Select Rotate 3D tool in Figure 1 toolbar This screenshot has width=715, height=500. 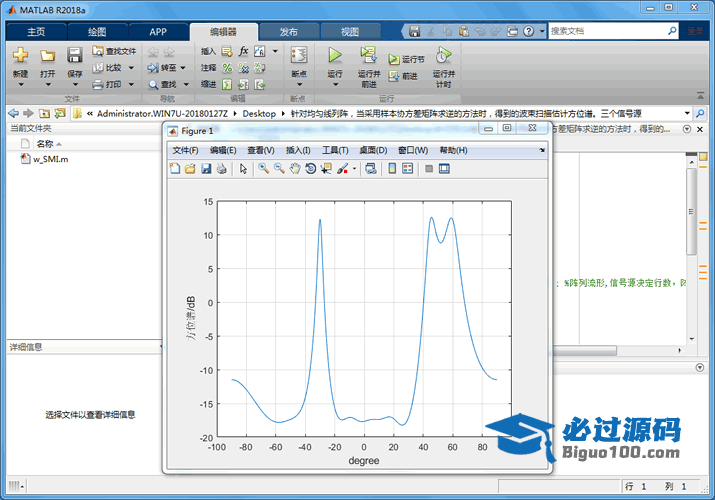[311, 169]
